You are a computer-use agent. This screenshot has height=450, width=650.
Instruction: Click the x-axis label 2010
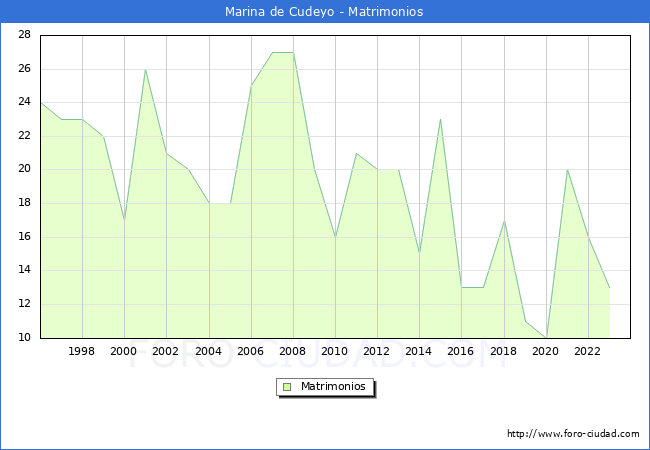335,351
